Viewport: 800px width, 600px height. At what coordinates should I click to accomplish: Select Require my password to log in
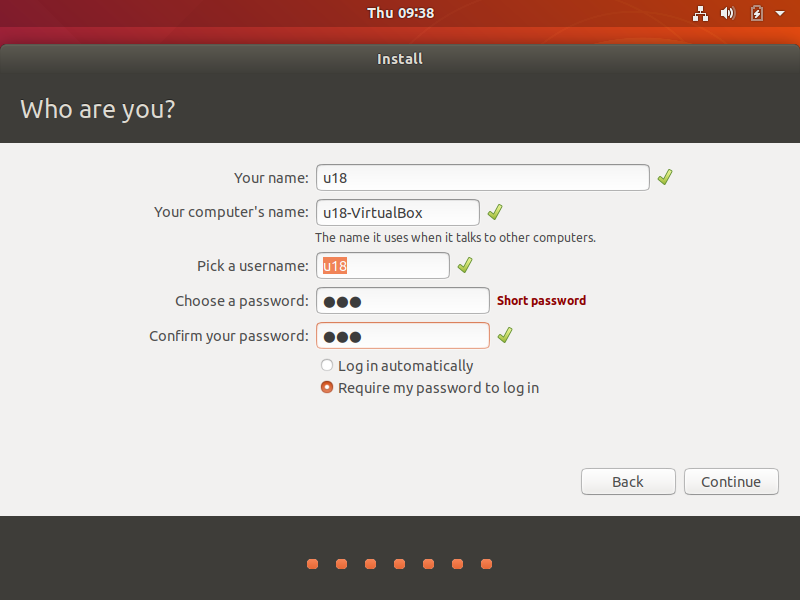tap(327, 388)
